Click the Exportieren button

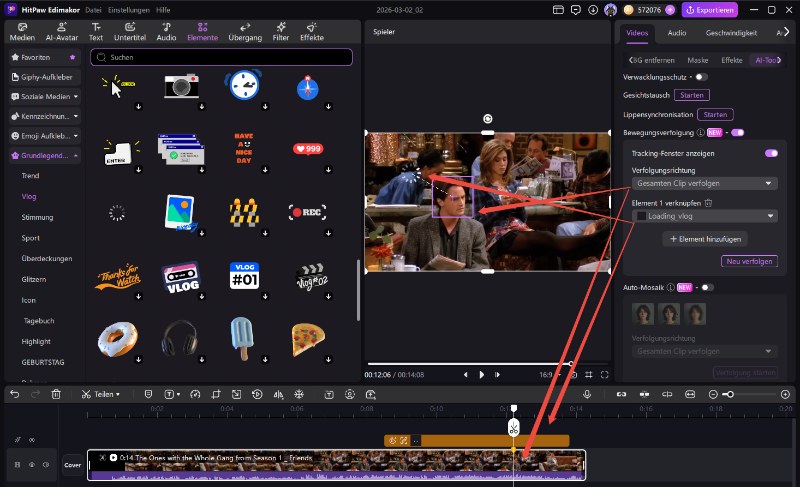(710, 10)
